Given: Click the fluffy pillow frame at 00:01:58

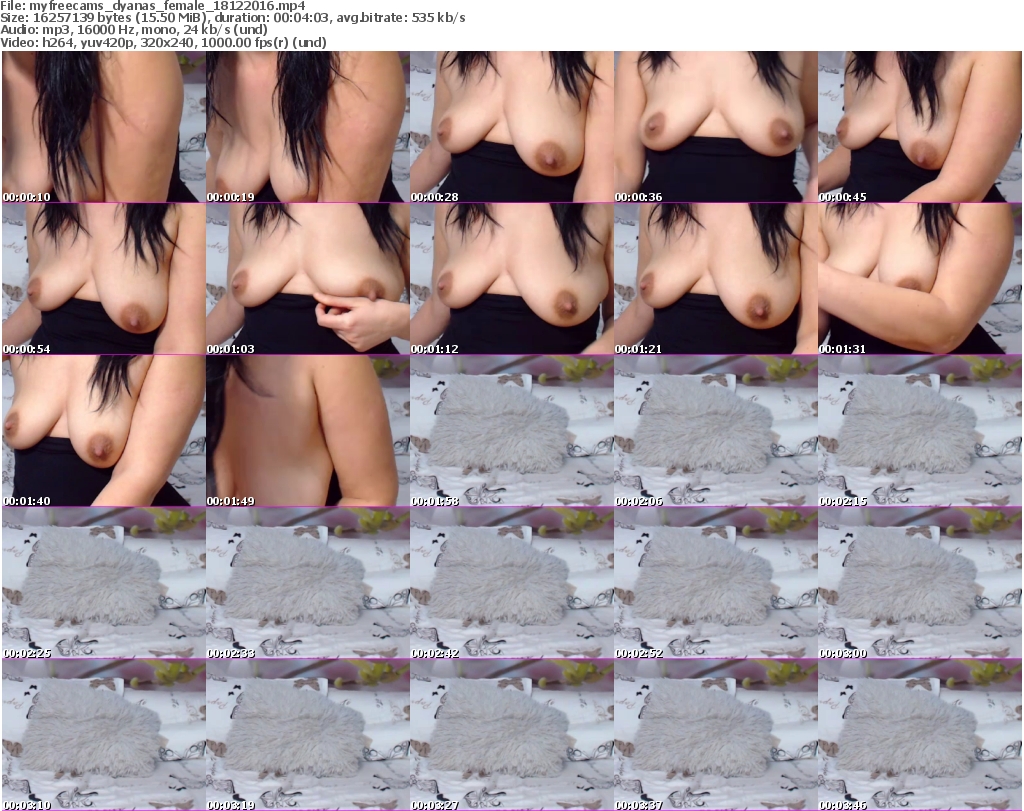Looking at the screenshot, I should coord(511,431).
